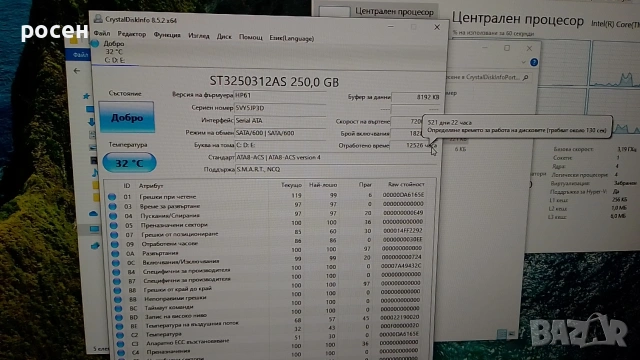Click the search box in the Explorer window
Image resolution: width=640 pixels, height=360 pixels.
[x=488, y=77]
